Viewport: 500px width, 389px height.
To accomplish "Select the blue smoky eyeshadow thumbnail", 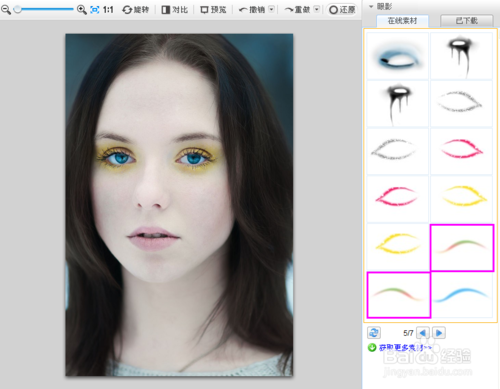I will (x=398, y=56).
